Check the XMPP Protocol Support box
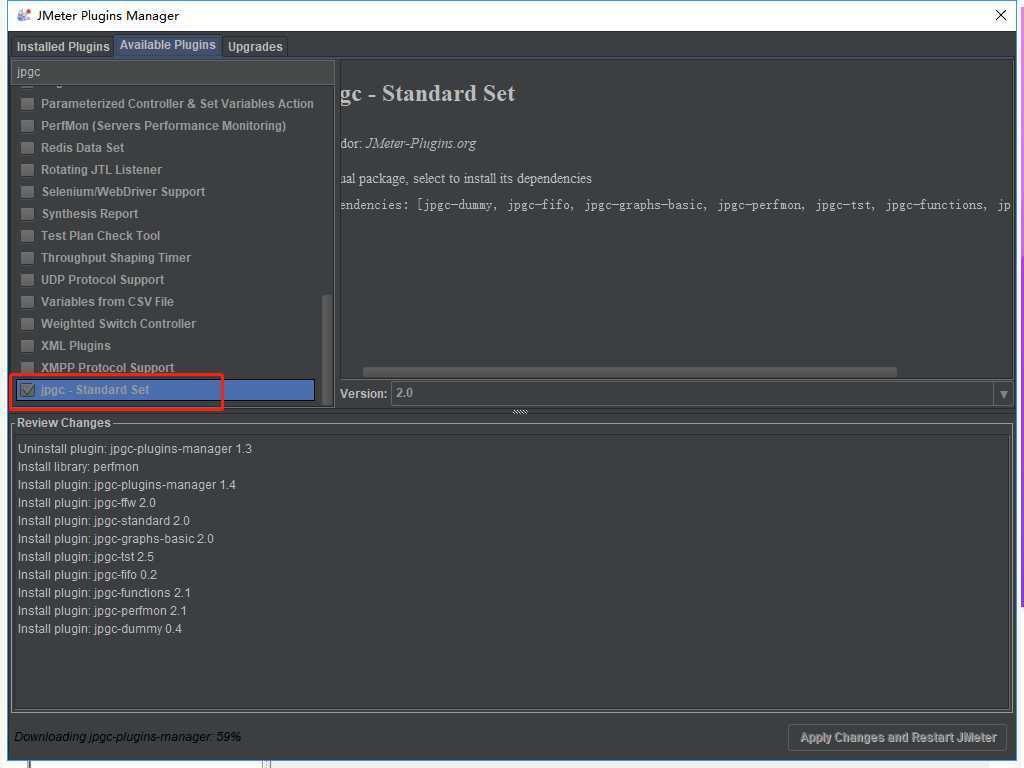 point(27,368)
